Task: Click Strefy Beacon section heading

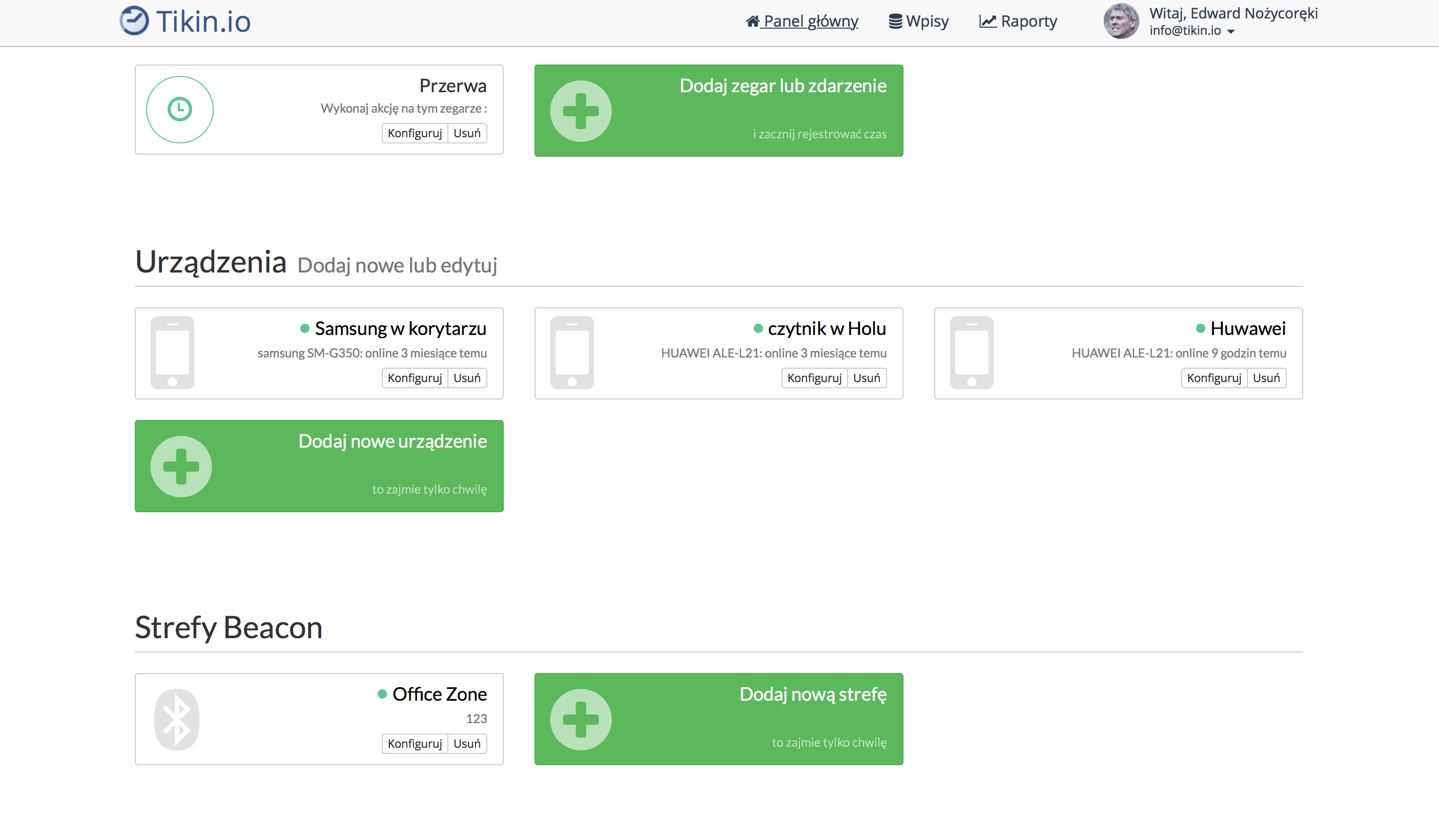Action: (229, 628)
